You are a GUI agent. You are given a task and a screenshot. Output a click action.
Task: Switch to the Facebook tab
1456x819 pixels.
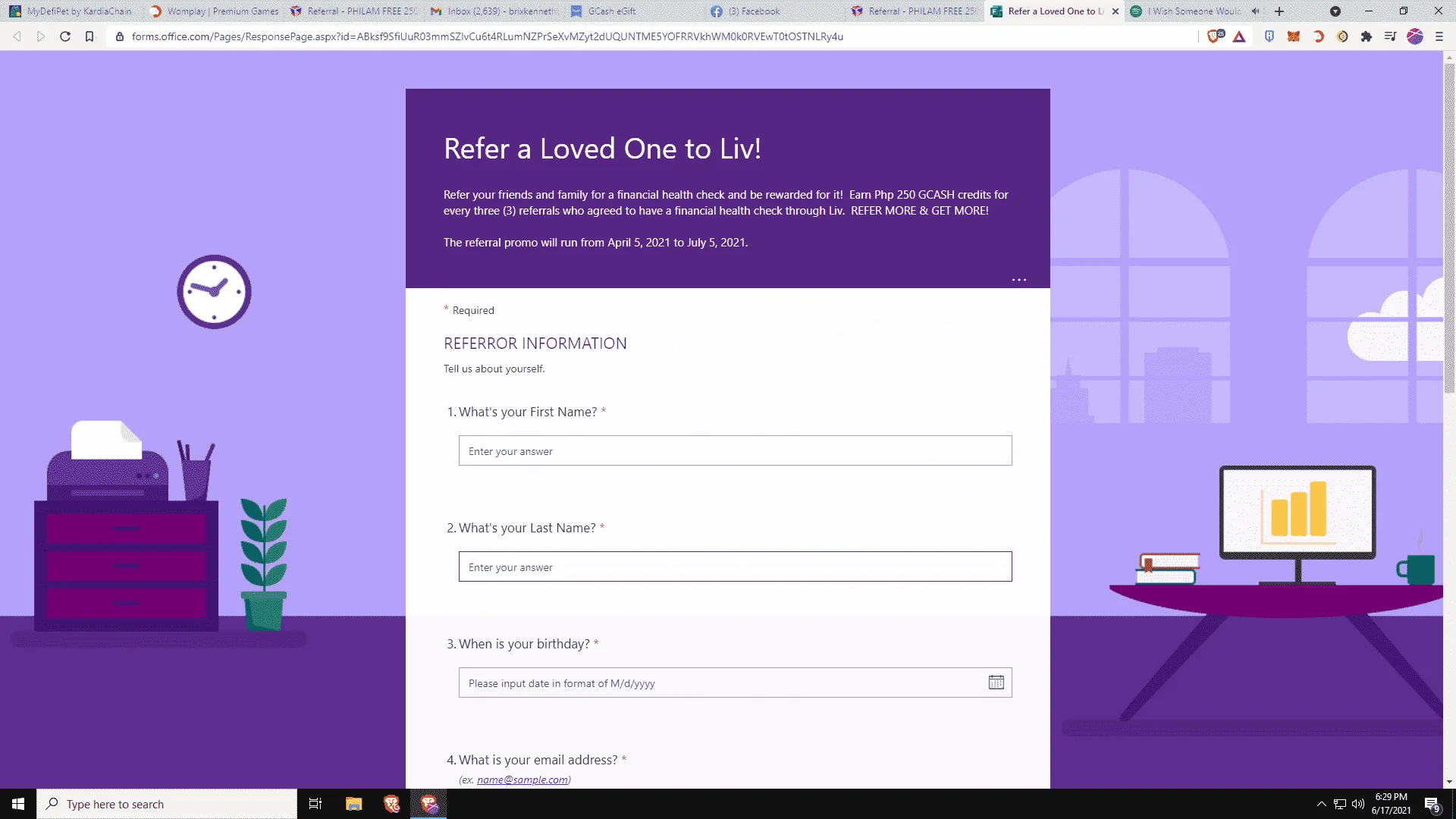click(x=773, y=11)
